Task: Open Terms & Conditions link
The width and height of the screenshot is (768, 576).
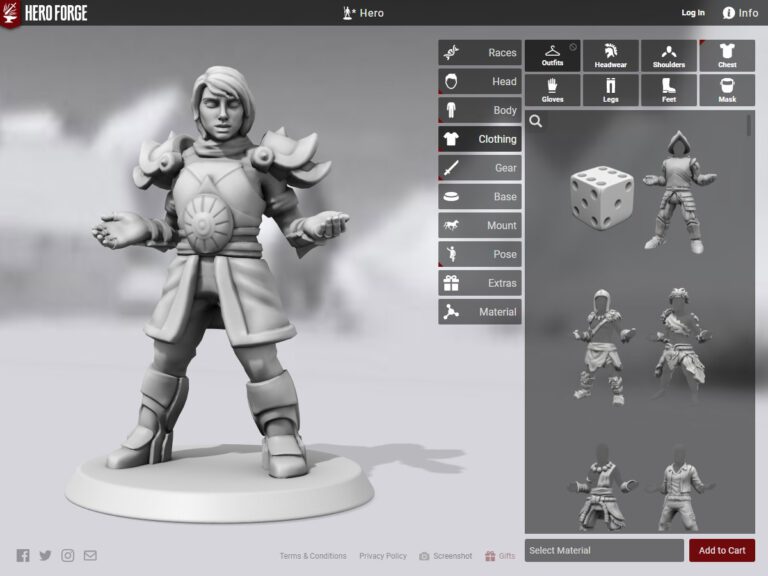Action: [x=313, y=556]
